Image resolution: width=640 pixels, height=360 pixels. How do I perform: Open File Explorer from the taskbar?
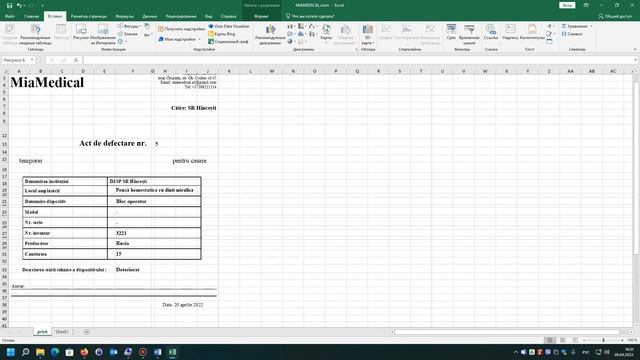40,352
